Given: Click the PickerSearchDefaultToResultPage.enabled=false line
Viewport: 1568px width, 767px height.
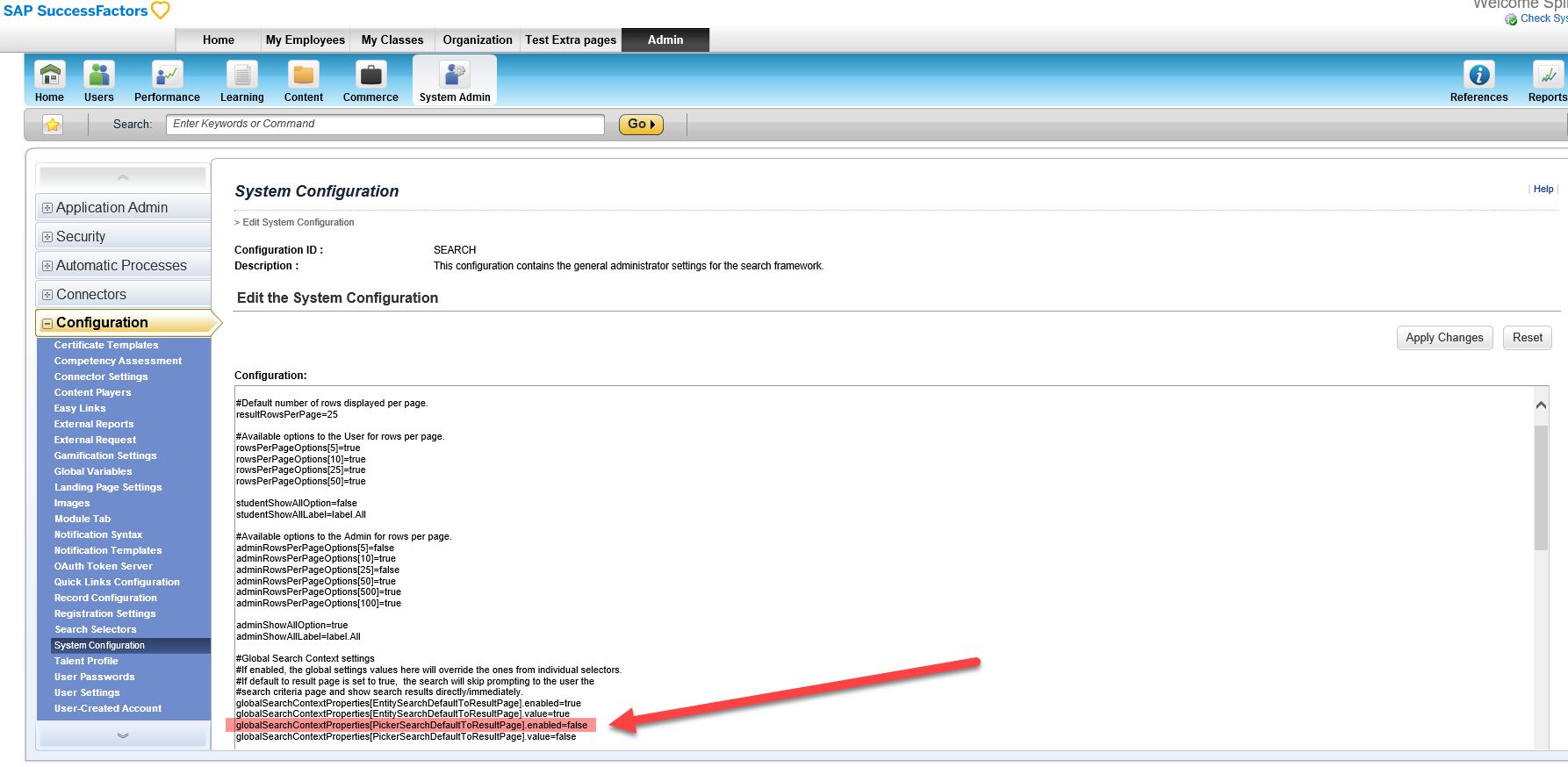Looking at the screenshot, I should pyautogui.click(x=412, y=725).
